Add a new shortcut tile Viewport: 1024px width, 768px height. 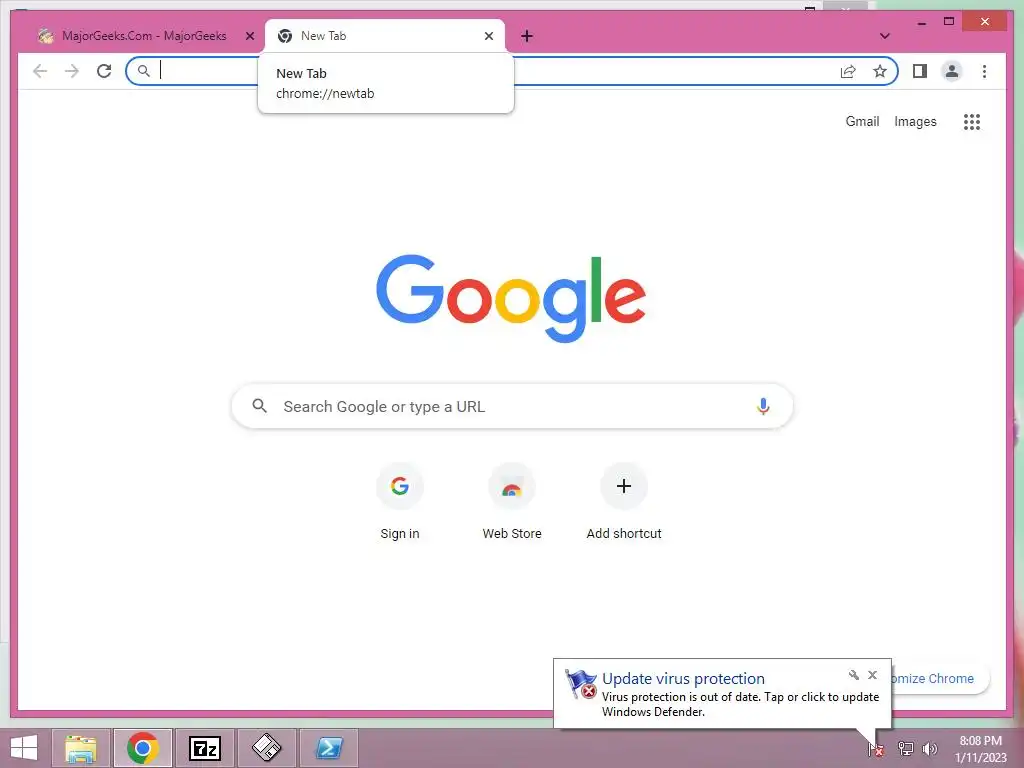[624, 502]
